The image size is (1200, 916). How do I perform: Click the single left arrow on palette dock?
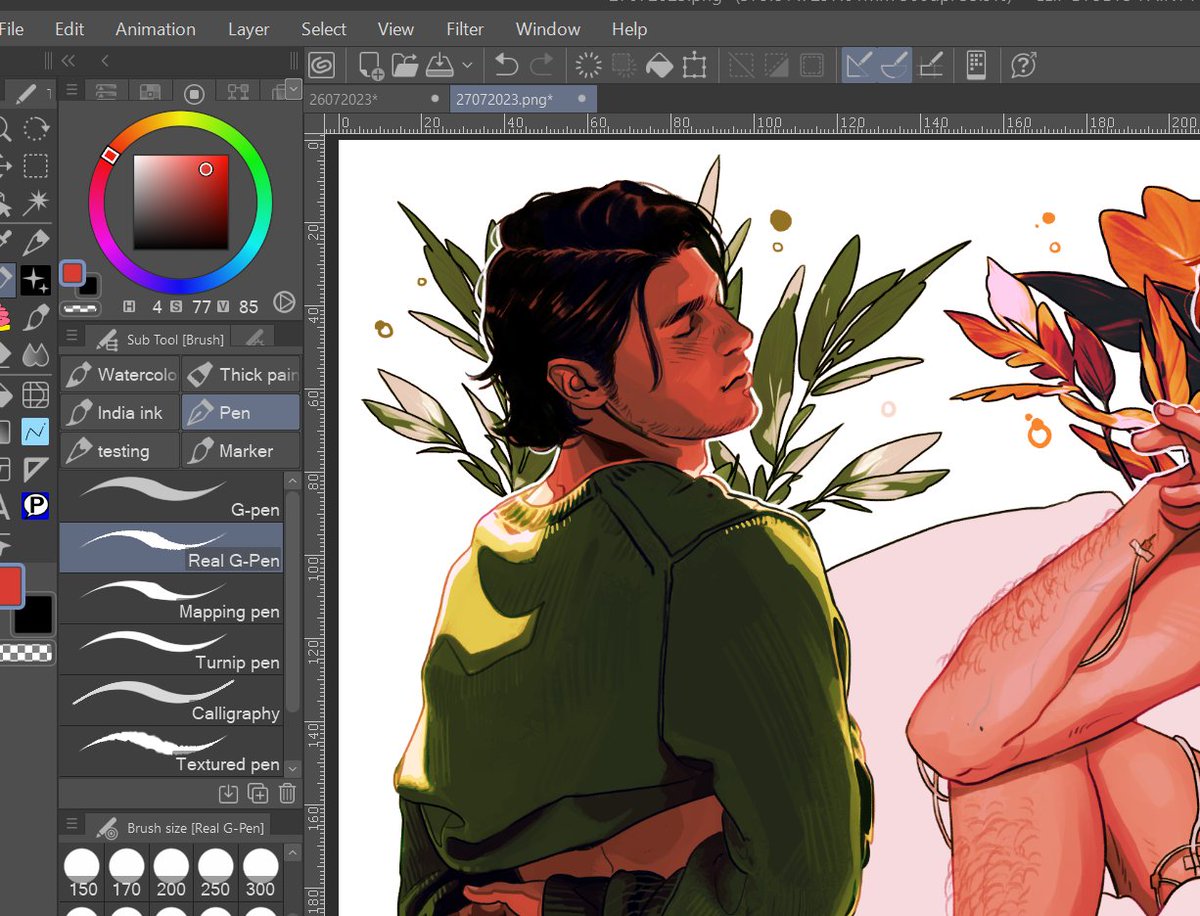point(105,61)
